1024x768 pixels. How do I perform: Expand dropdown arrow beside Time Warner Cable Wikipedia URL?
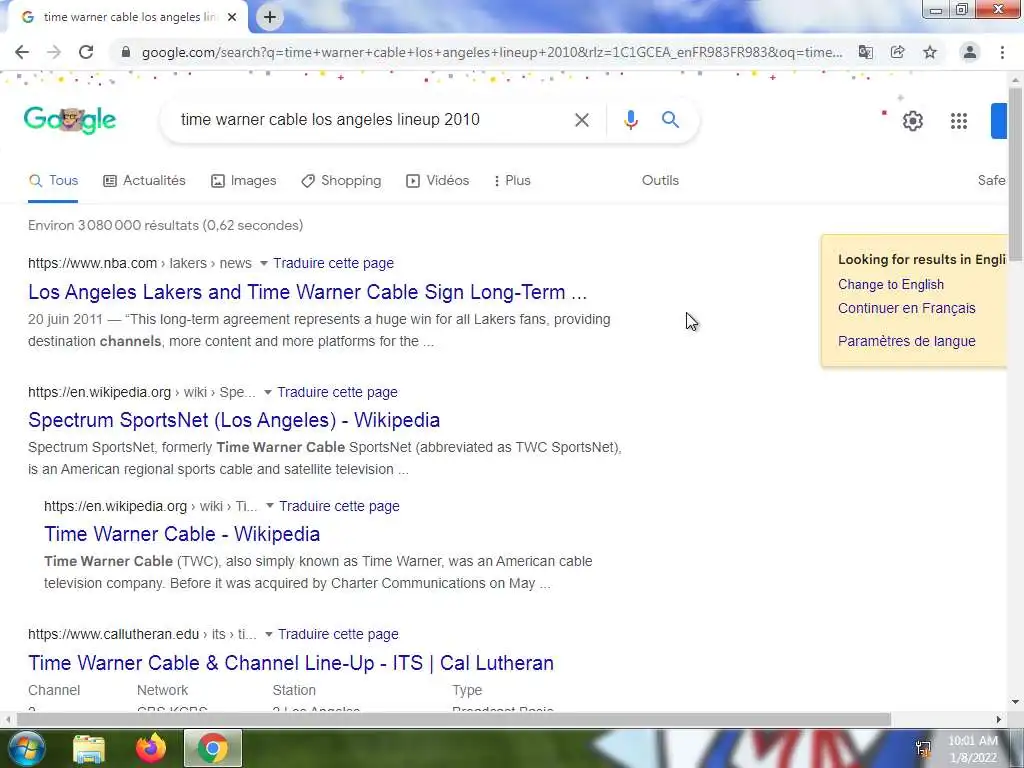tap(269, 506)
